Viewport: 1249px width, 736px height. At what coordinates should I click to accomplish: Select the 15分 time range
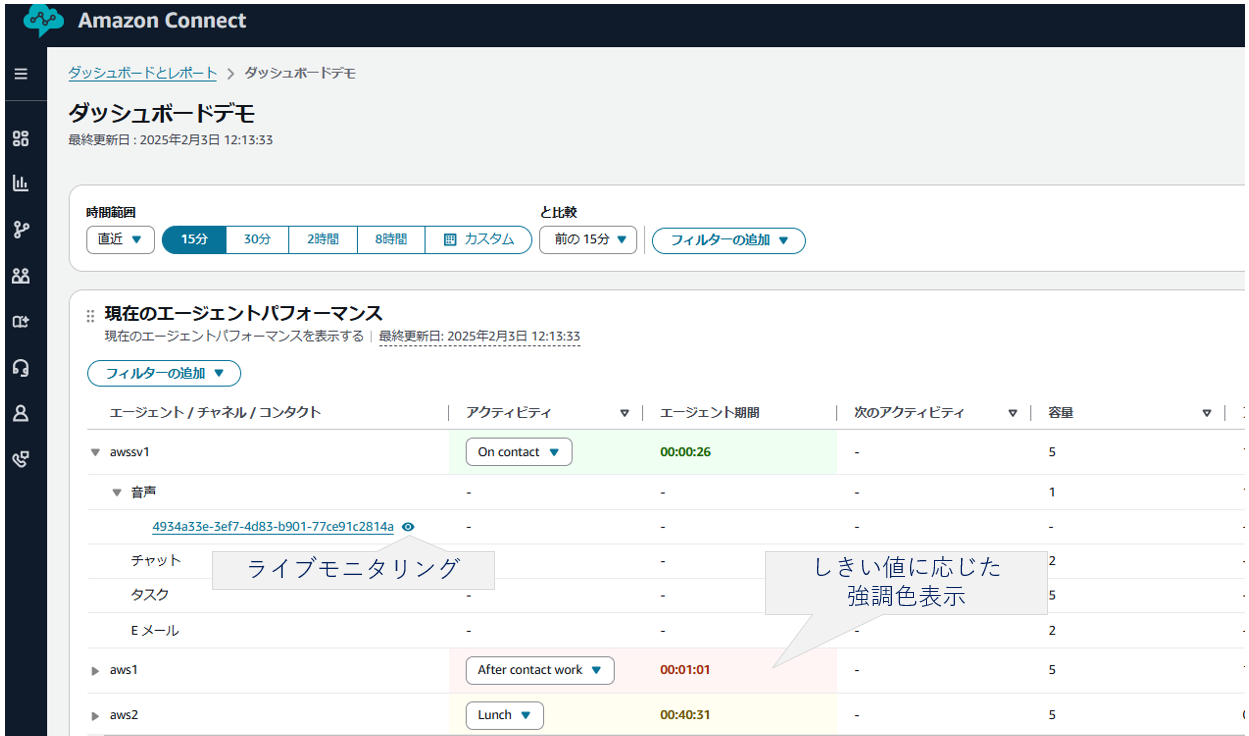click(x=194, y=240)
